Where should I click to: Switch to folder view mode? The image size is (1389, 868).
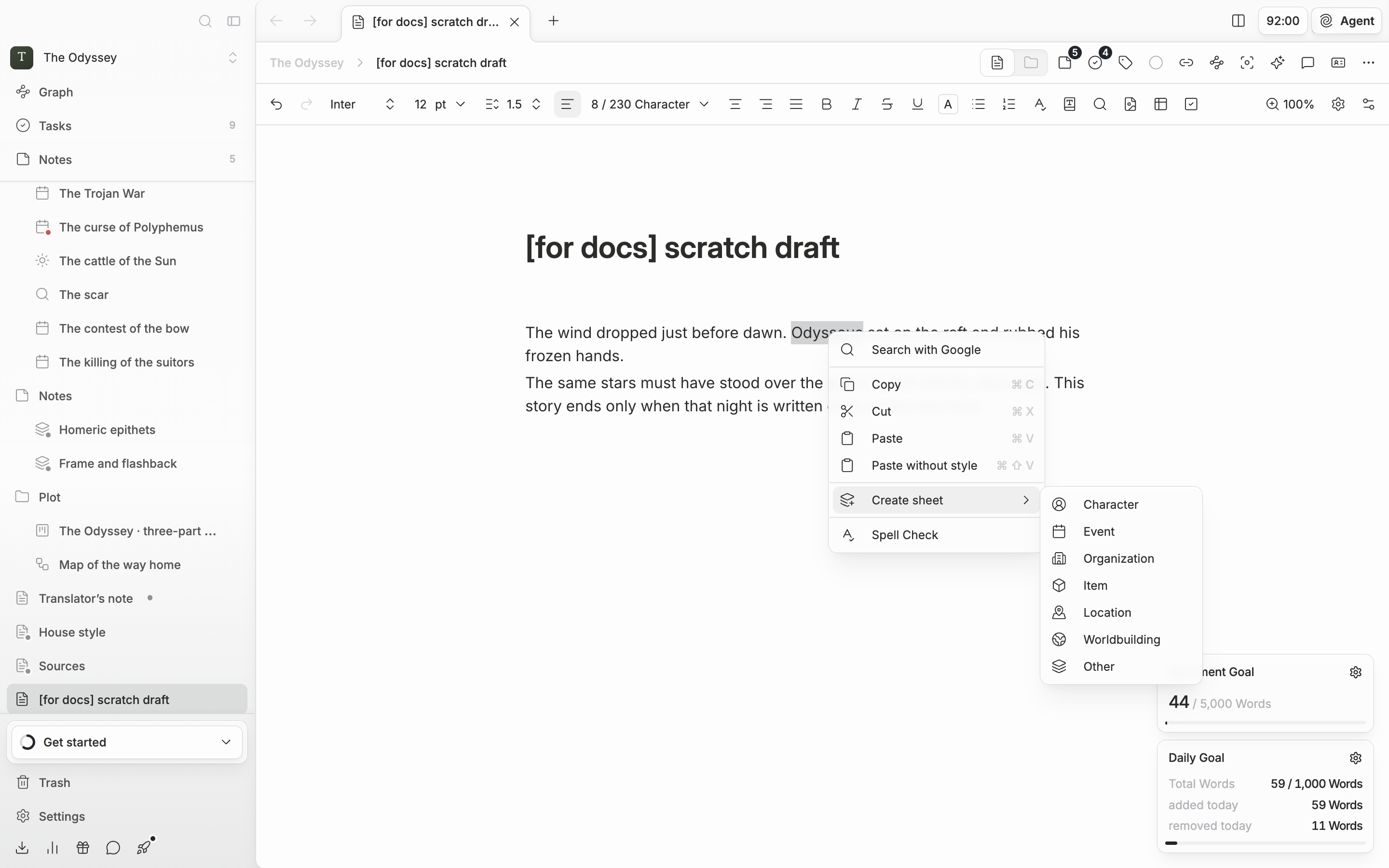(x=1031, y=63)
